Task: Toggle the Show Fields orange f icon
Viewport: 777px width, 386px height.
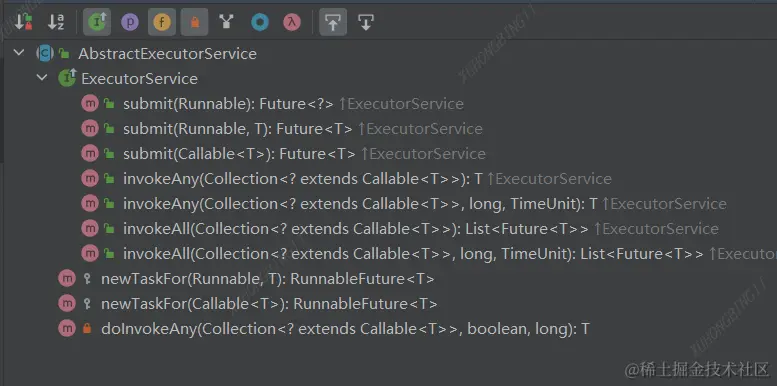Action: click(162, 22)
